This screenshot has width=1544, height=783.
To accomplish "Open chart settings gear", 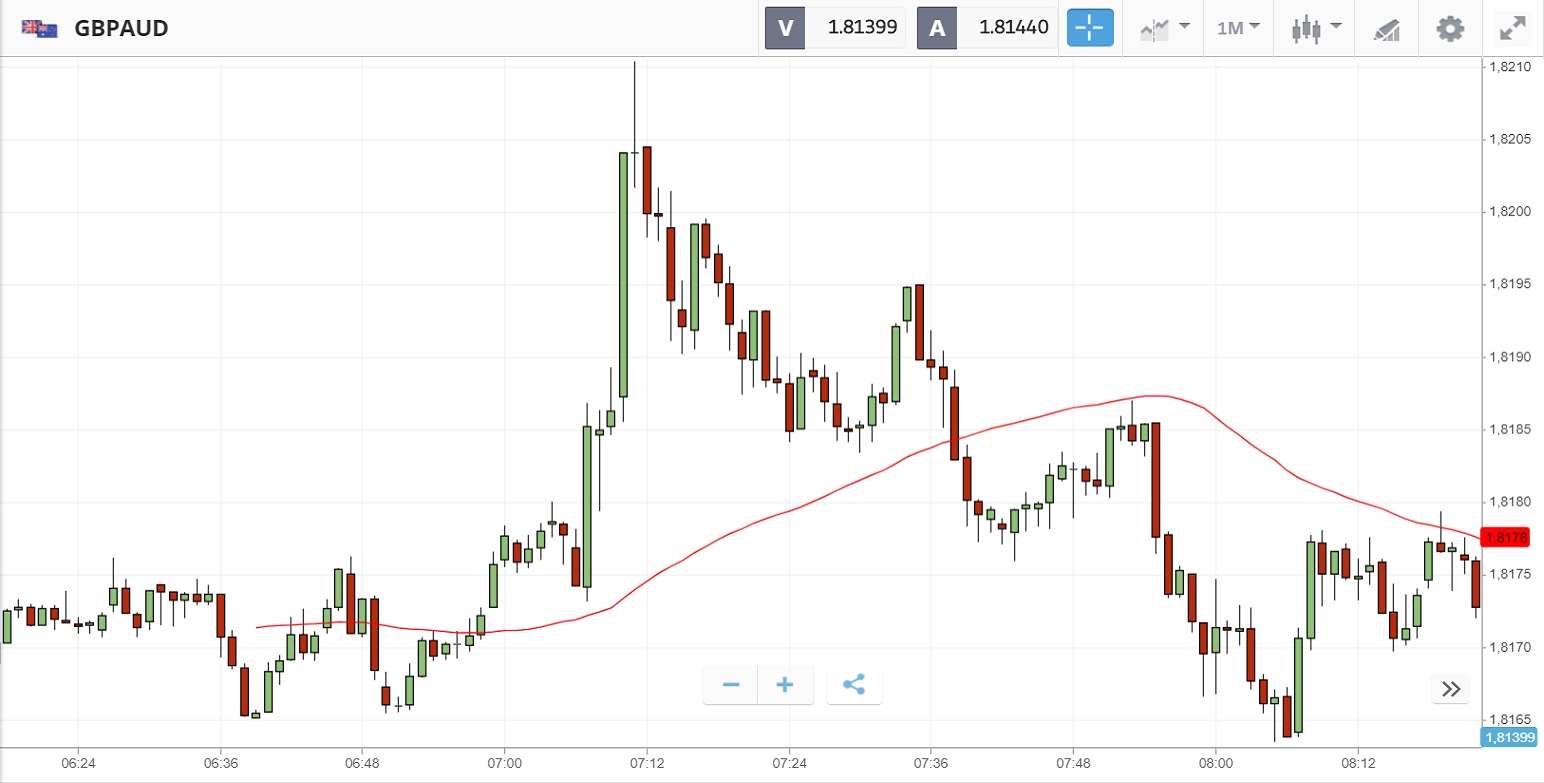I will (1450, 28).
